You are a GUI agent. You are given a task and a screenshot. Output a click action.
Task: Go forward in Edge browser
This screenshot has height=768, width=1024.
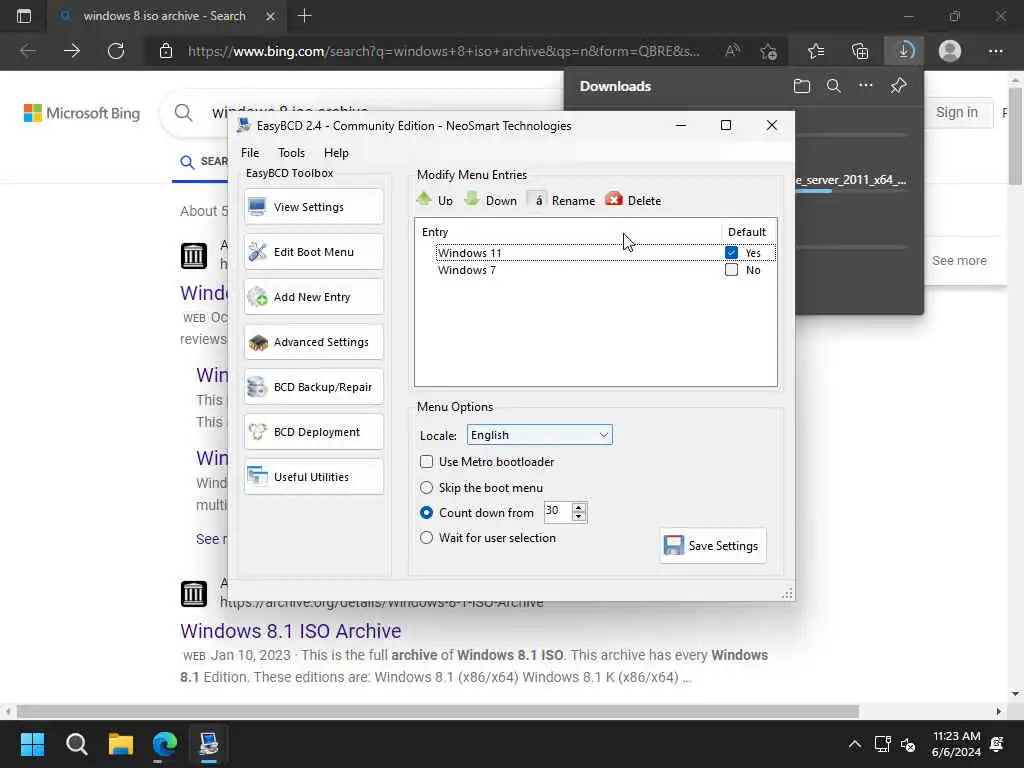72,51
